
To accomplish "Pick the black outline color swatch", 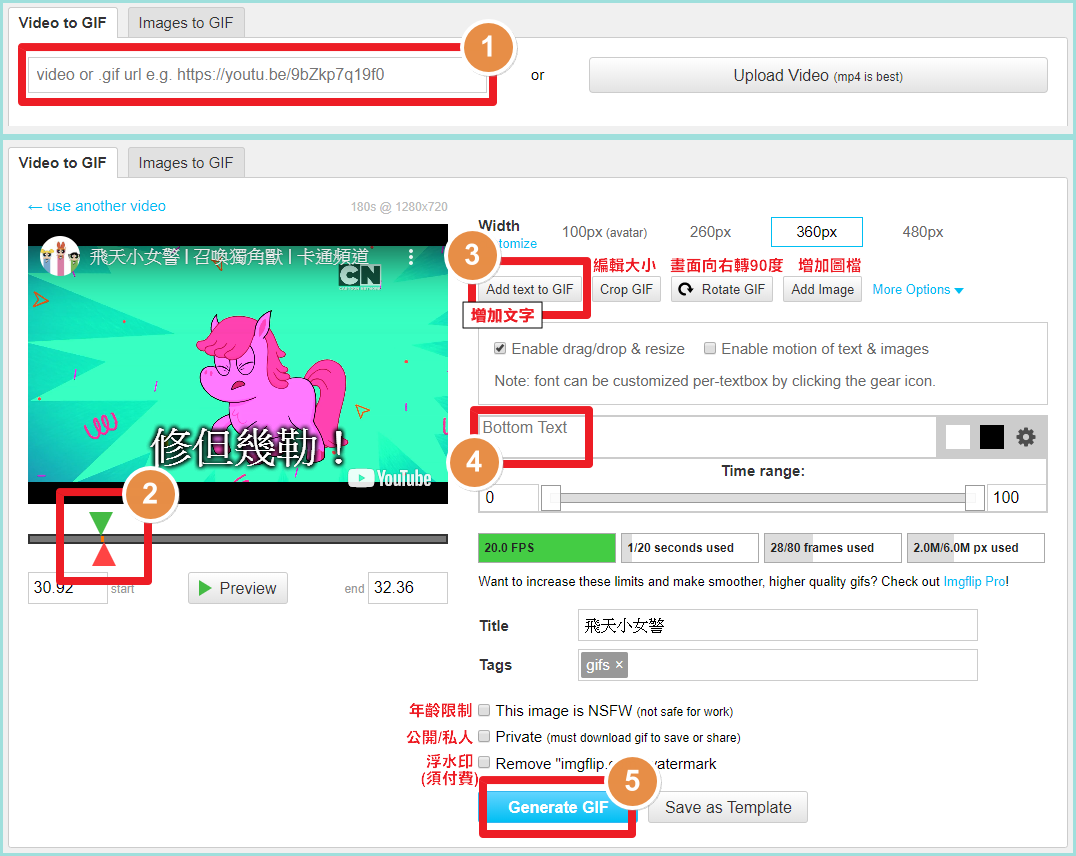I will click(x=992, y=437).
